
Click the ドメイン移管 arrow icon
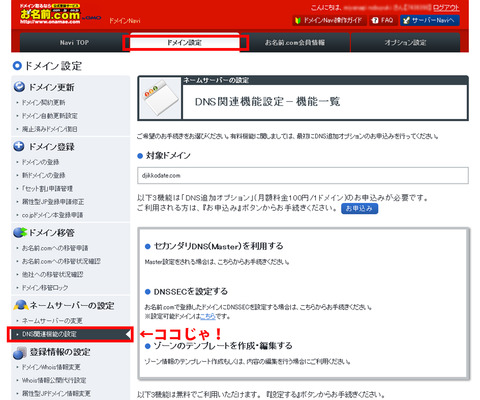[19, 232]
